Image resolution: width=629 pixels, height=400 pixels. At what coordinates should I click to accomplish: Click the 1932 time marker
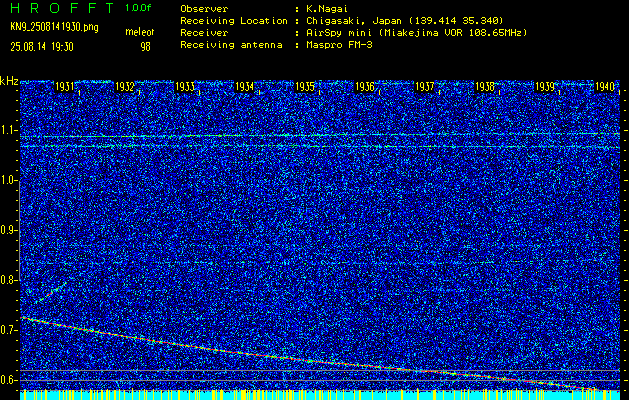tap(124, 87)
